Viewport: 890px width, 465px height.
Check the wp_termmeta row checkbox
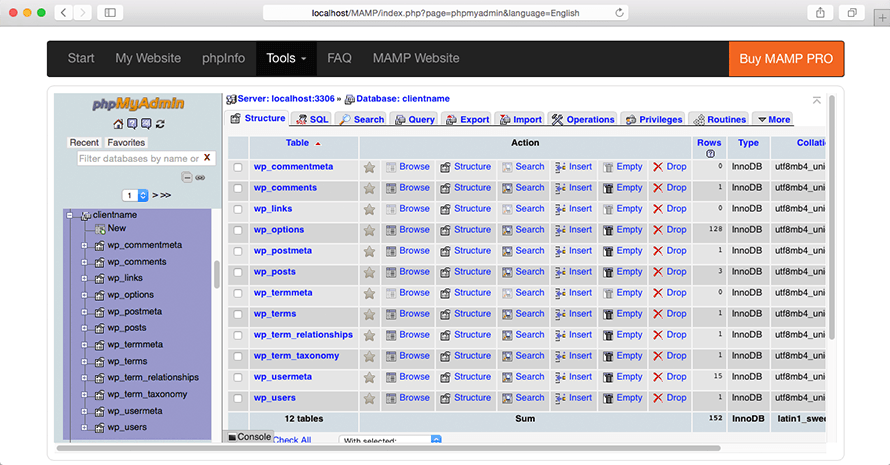point(238,294)
